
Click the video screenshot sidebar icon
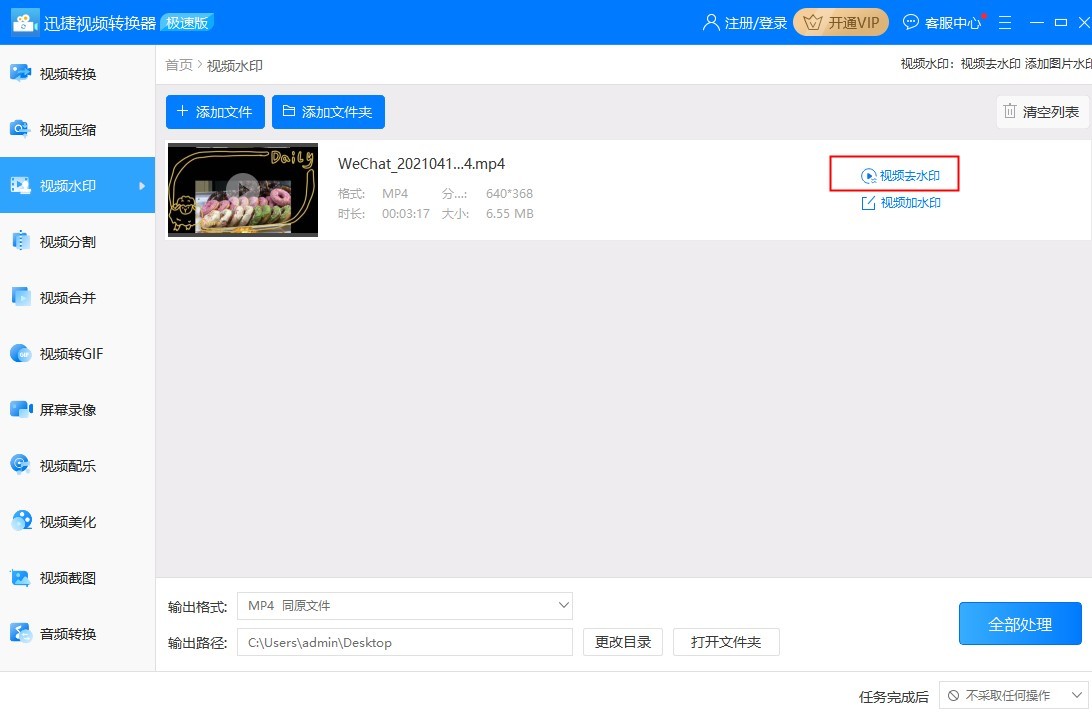click(x=21, y=577)
